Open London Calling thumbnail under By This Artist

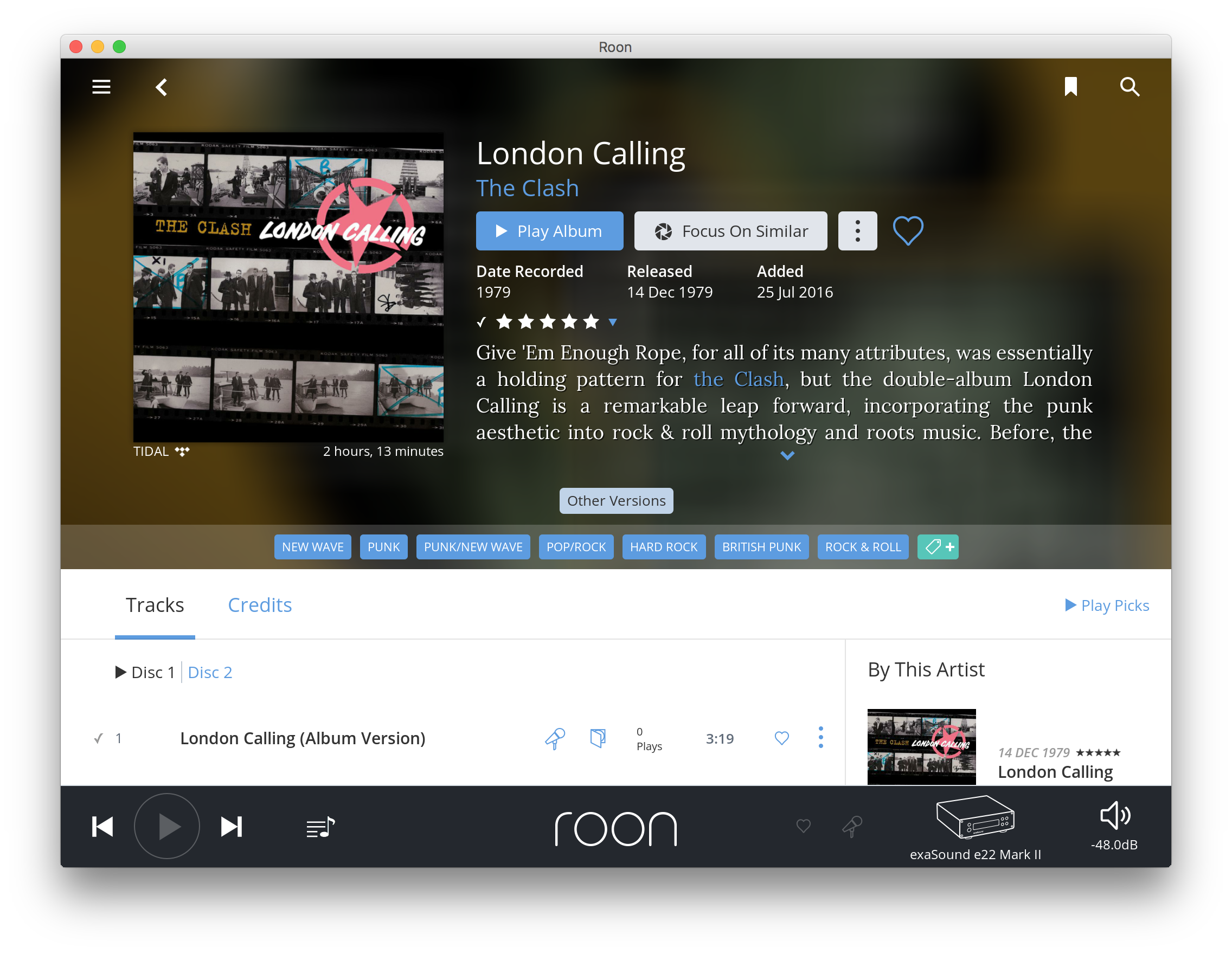[x=921, y=746]
